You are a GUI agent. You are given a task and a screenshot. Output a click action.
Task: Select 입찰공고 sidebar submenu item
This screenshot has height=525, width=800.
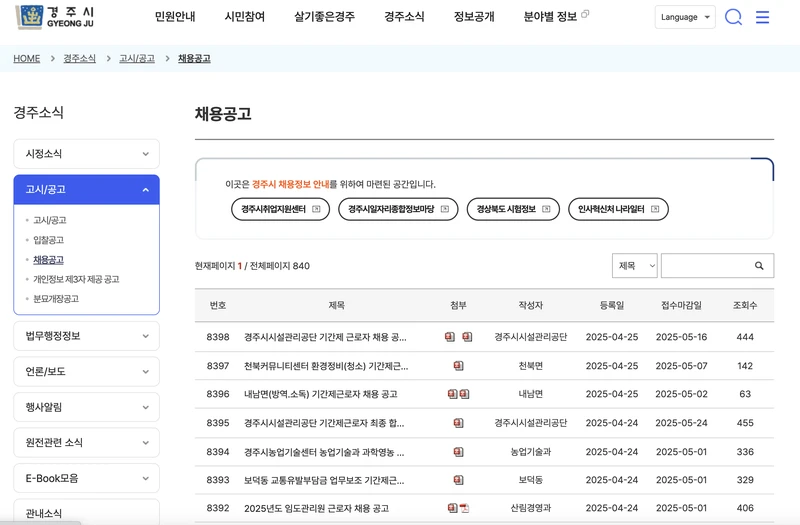coord(48,240)
